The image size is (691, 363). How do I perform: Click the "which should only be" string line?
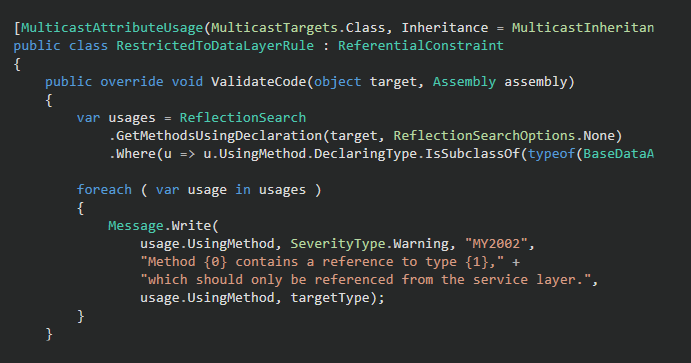(365, 280)
